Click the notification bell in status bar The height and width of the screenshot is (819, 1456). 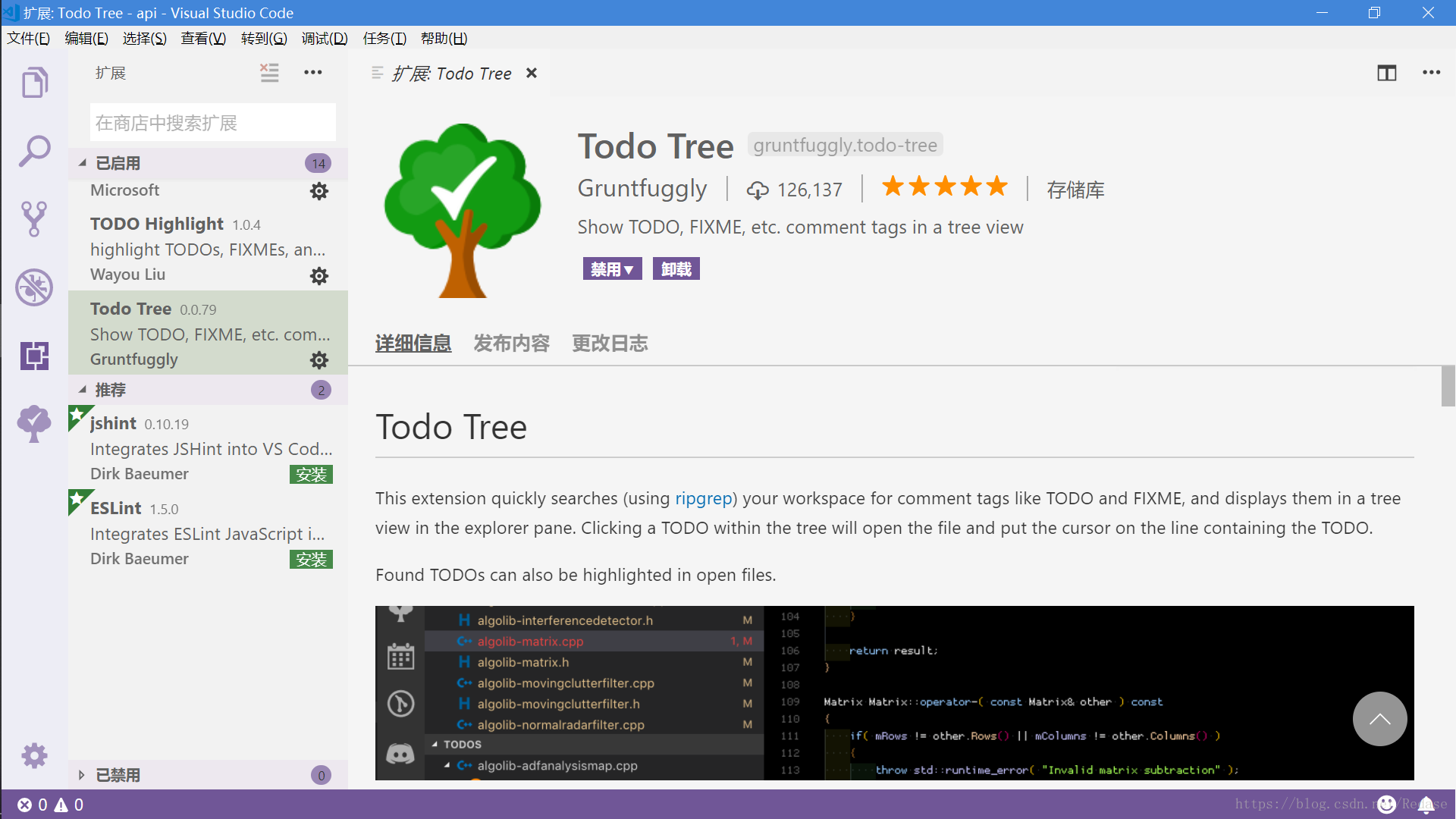click(x=1426, y=805)
